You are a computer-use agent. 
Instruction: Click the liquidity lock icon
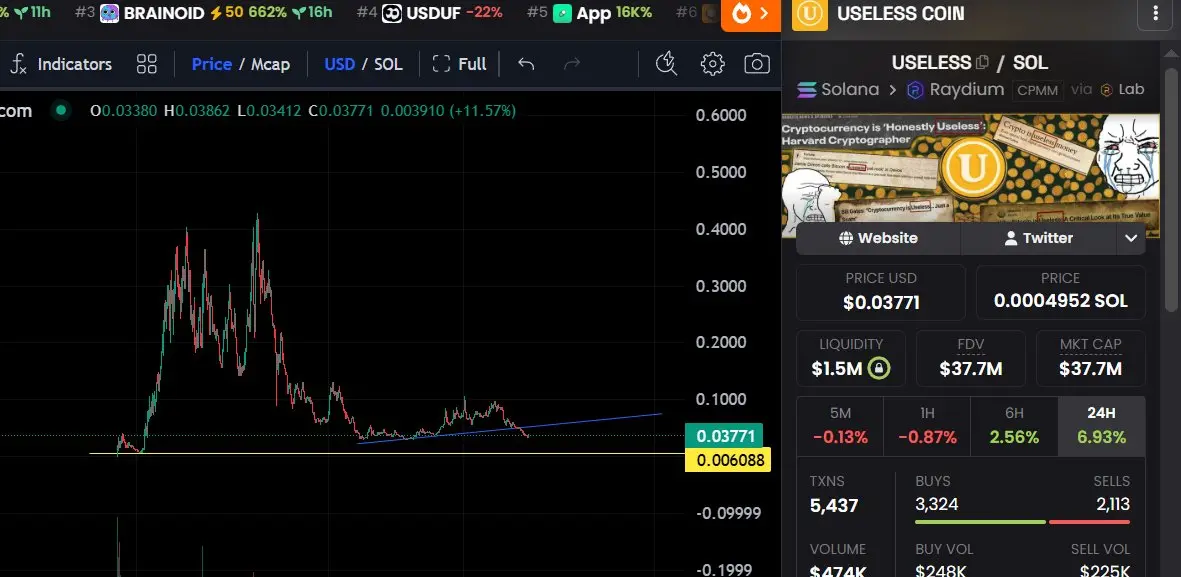point(879,368)
